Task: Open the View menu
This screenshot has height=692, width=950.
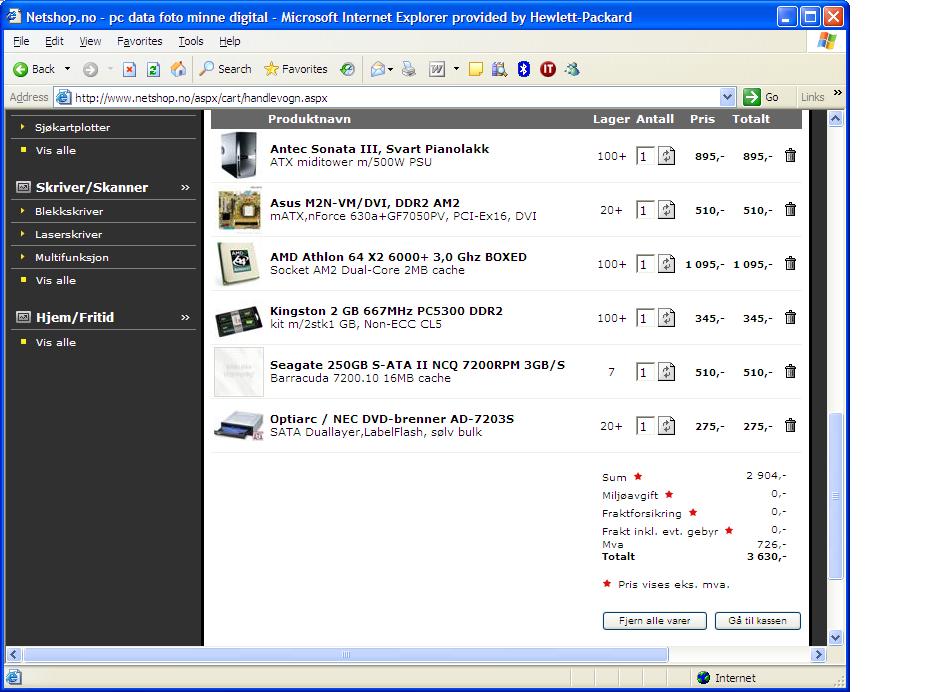Action: [90, 41]
